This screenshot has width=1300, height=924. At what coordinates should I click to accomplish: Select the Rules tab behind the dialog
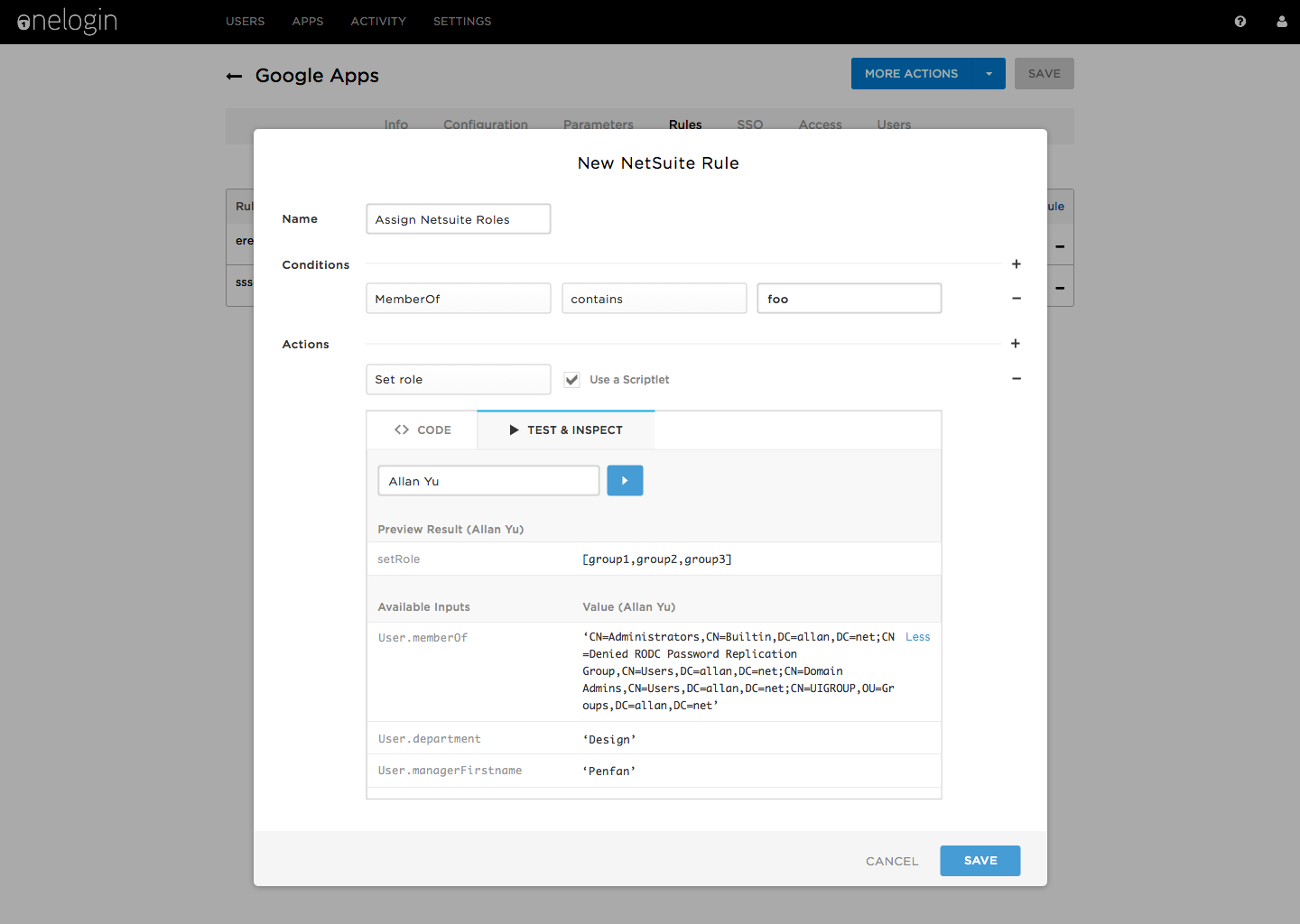coord(685,125)
